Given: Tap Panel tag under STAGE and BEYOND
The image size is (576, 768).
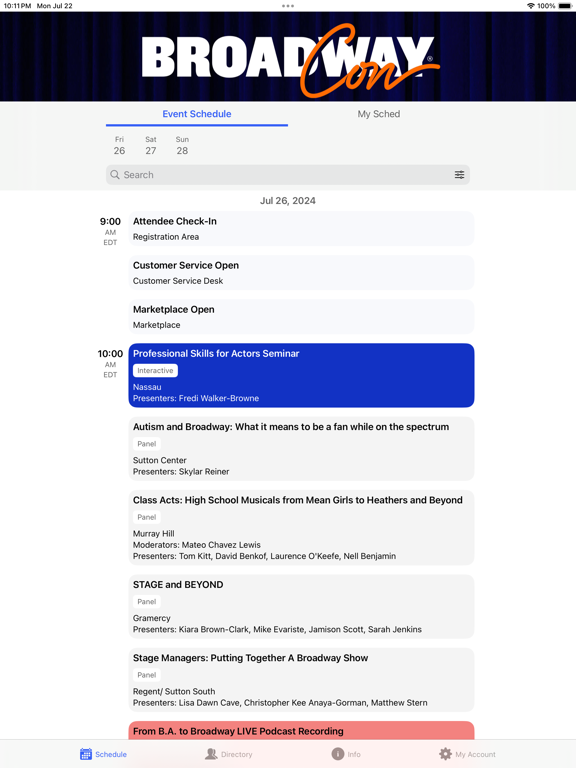Looking at the screenshot, I should click(x=146, y=601).
